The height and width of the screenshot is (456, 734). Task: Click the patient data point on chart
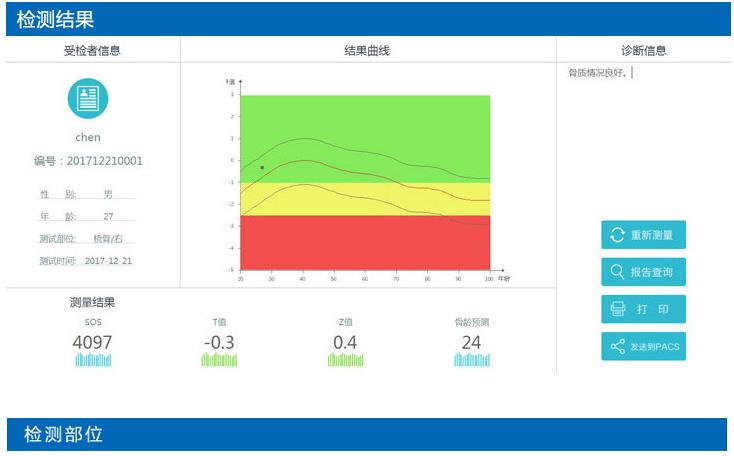pyautogui.click(x=262, y=168)
